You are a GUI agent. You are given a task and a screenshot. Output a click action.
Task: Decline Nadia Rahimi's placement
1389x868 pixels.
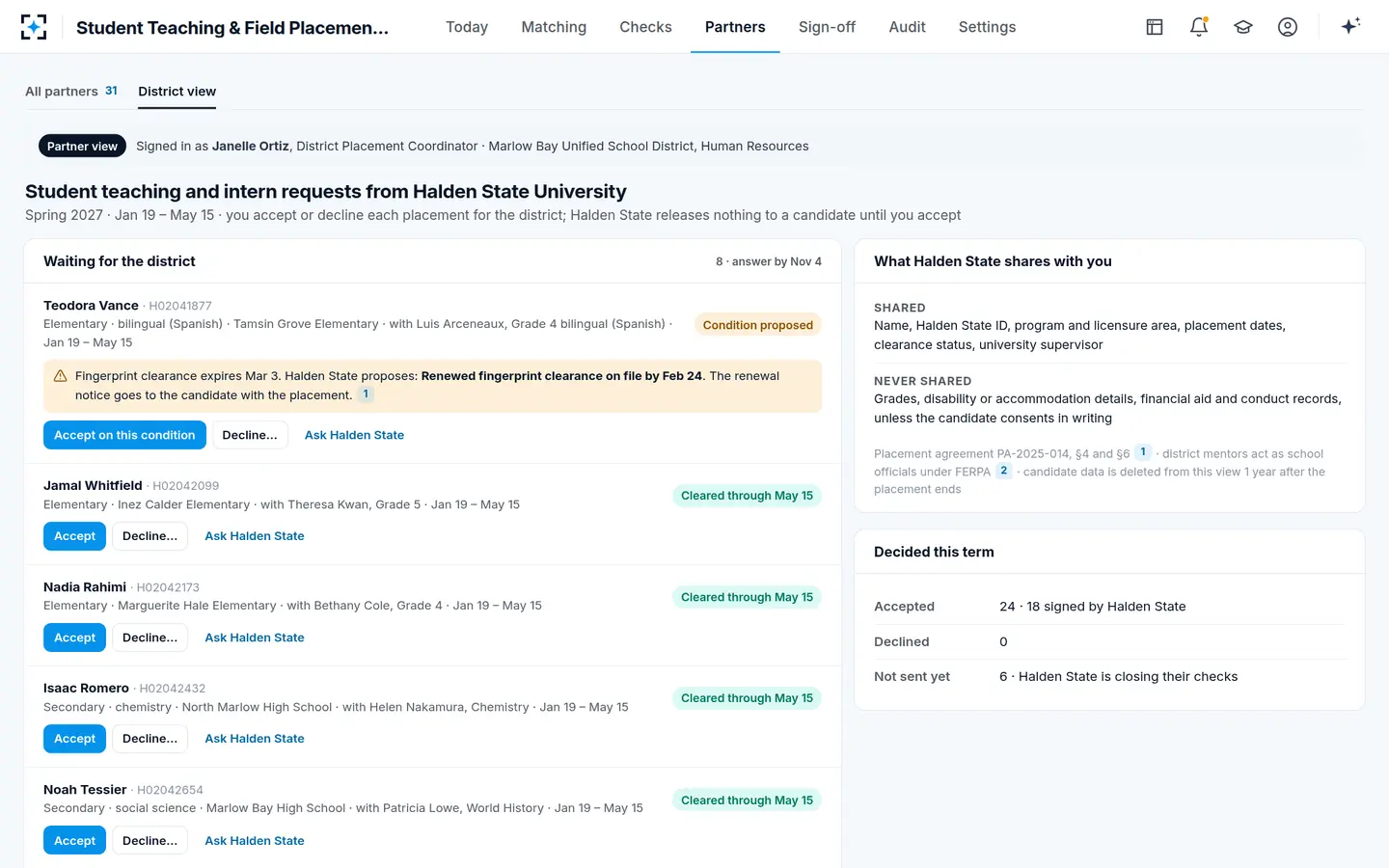[x=150, y=637]
